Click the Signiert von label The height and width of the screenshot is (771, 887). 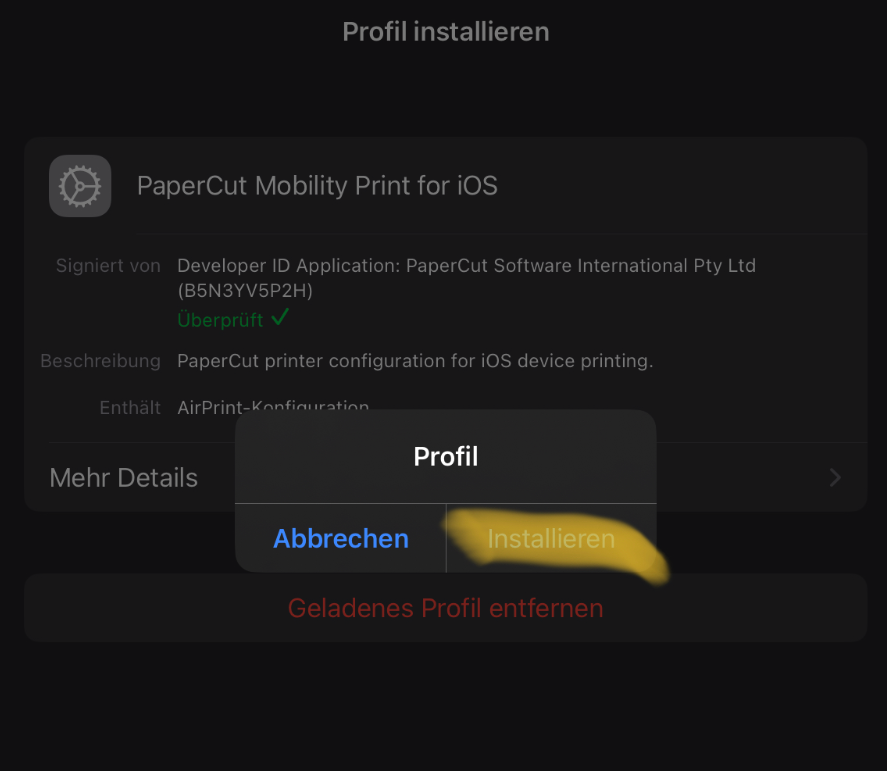click(108, 266)
